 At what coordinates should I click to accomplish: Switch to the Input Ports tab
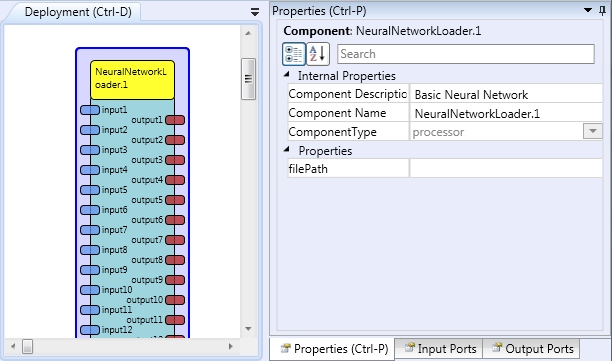[439, 349]
